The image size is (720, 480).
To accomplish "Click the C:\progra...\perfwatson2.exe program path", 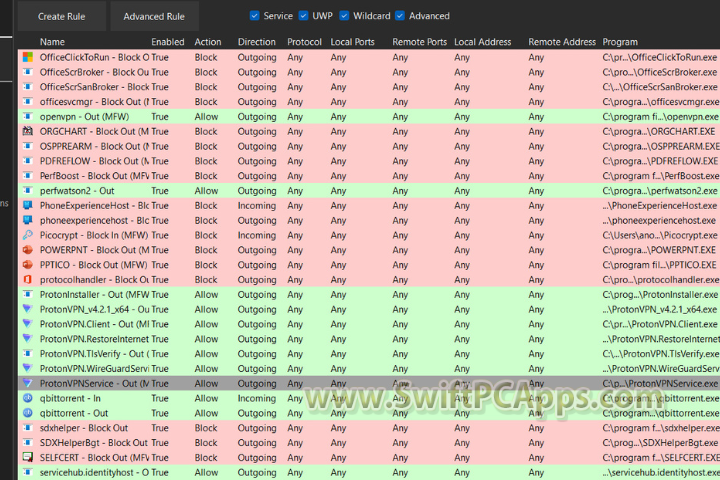I will 660,190.
